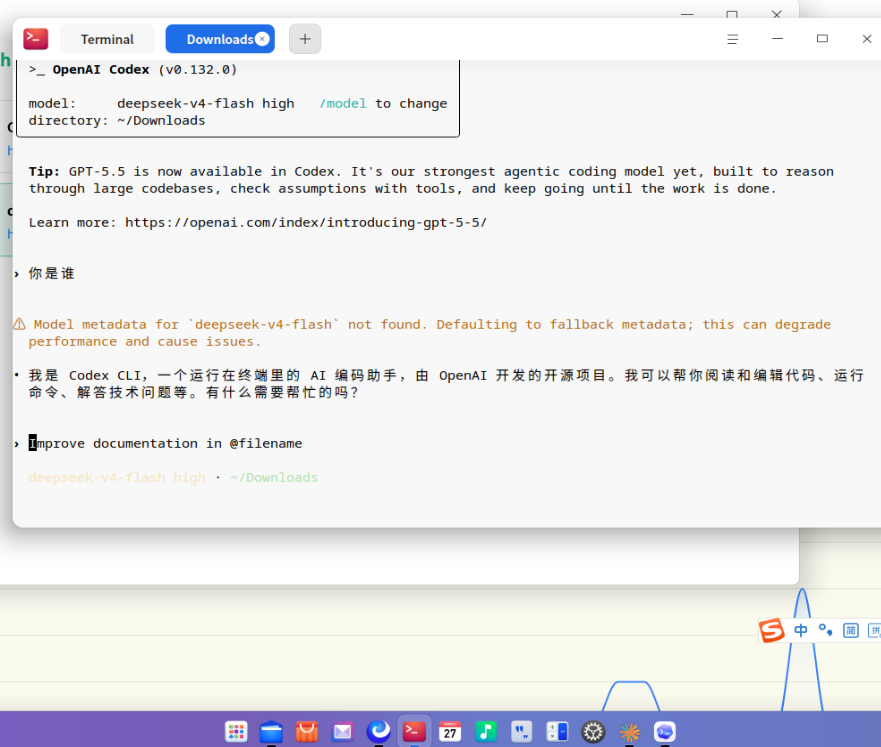Toggle simplified Chinese 简 button on Sogou bar

click(851, 630)
